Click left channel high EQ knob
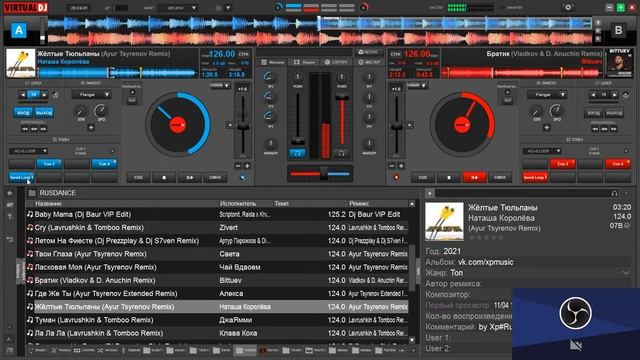This screenshot has width=640, height=360. pos(269,77)
